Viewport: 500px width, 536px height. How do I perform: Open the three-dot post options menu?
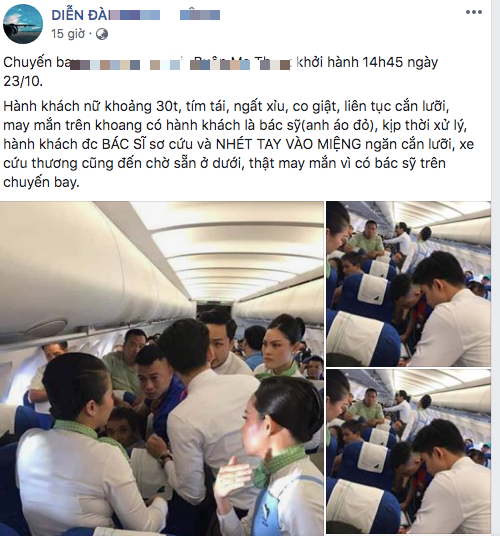(474, 12)
